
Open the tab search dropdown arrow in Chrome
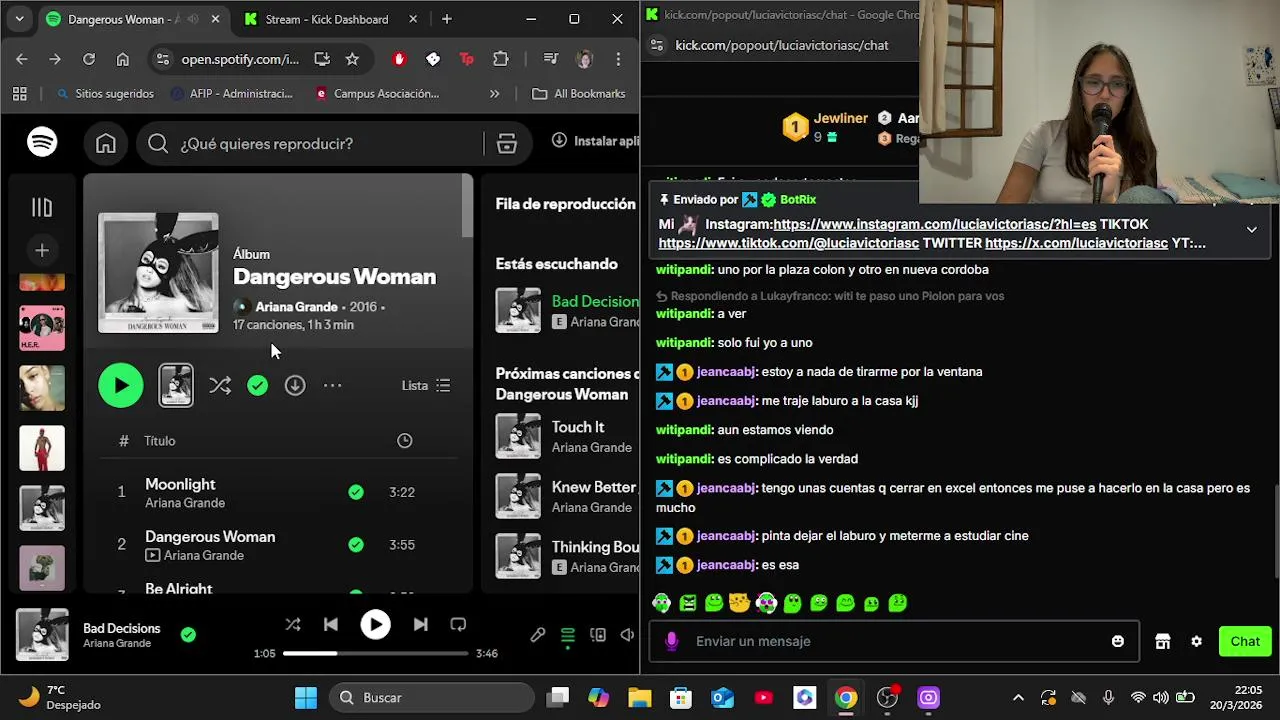pos(19,19)
